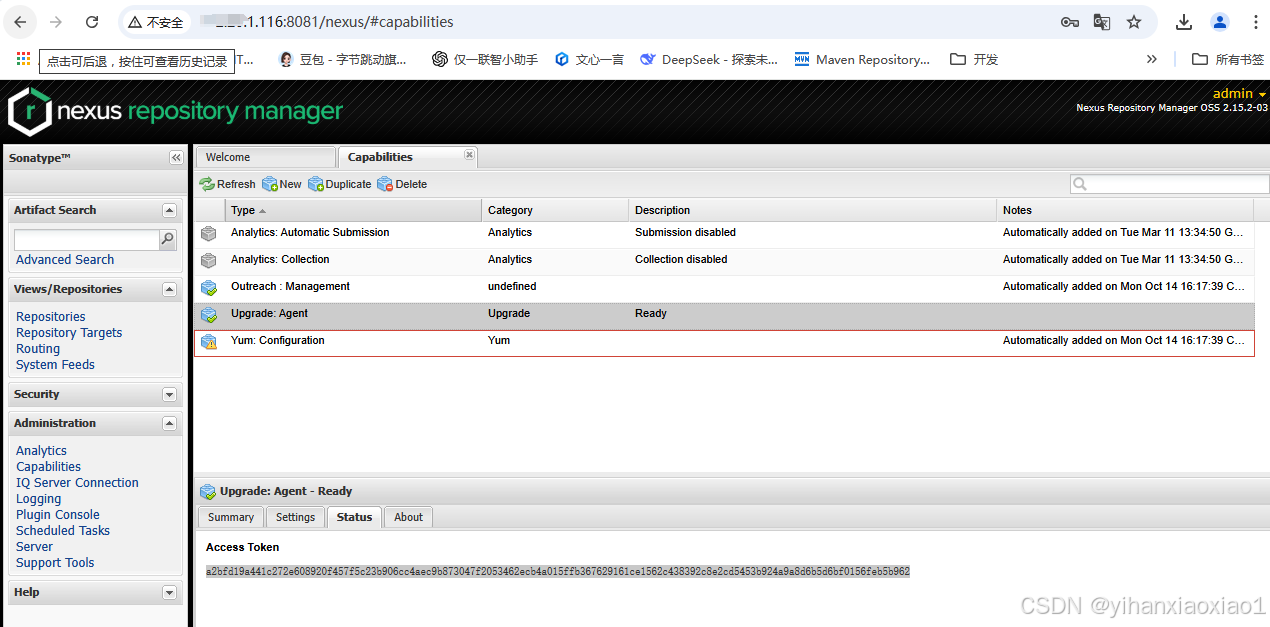Collapse the Sonatype side panel

tap(176, 158)
